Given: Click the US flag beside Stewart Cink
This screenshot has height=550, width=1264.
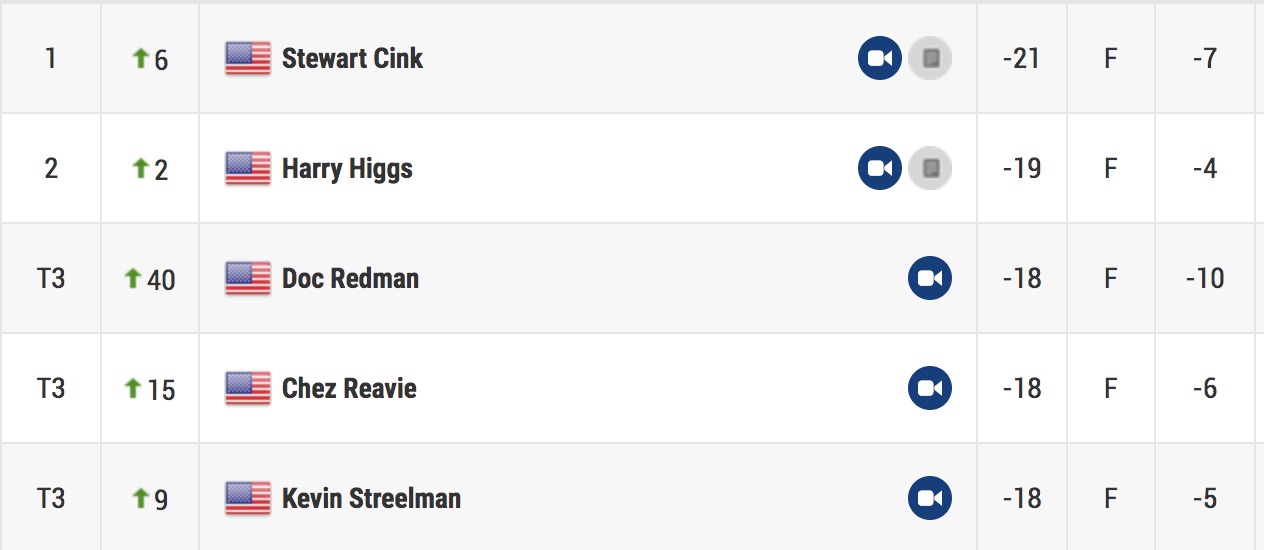Looking at the screenshot, I should [248, 59].
